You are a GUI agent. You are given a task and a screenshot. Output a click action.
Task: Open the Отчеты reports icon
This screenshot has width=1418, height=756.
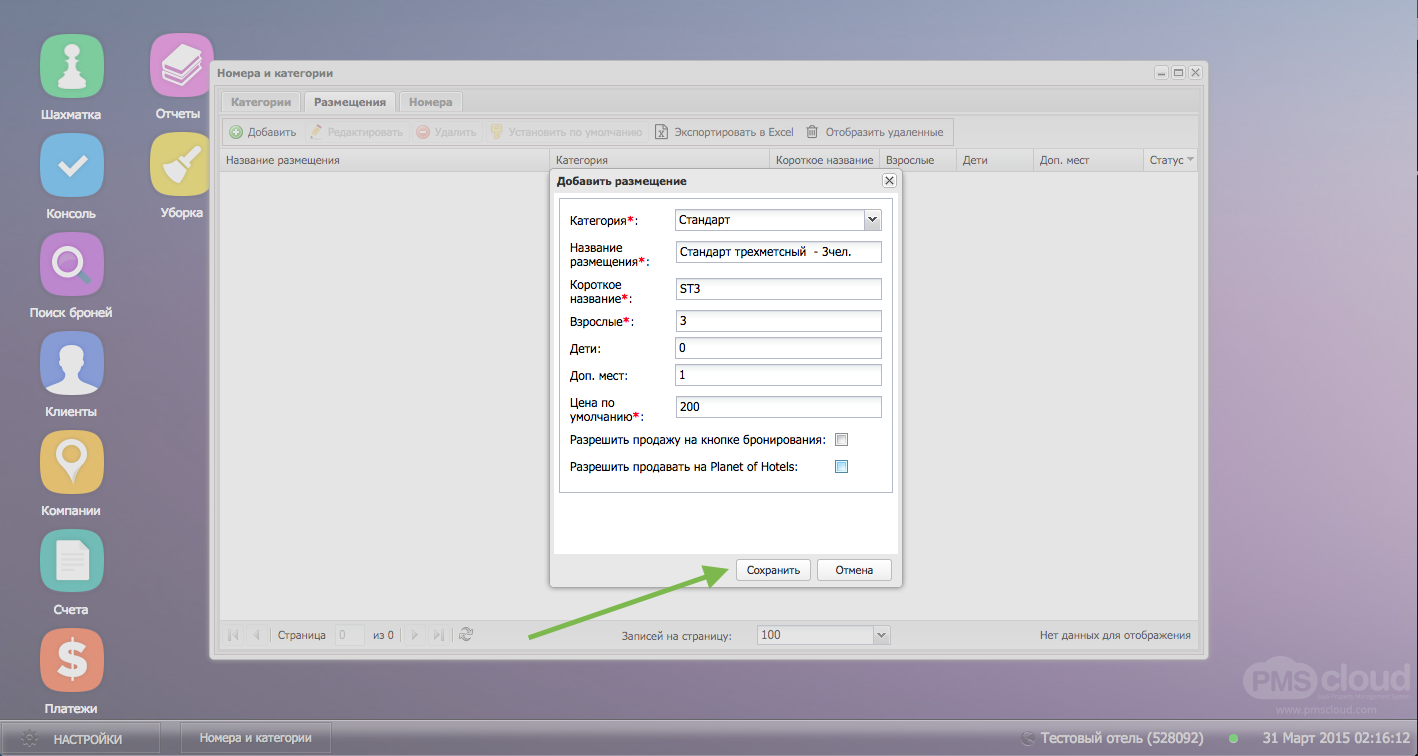pos(180,67)
